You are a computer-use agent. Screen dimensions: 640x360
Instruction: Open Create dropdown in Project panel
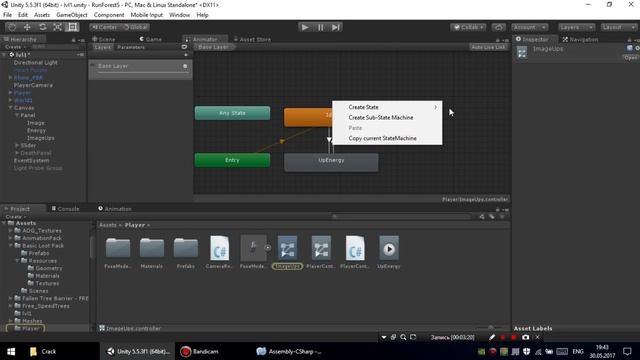pyautogui.click(x=16, y=217)
